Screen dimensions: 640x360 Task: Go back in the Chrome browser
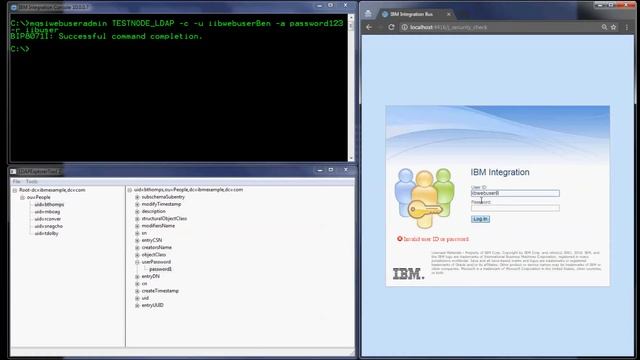tap(369, 27)
